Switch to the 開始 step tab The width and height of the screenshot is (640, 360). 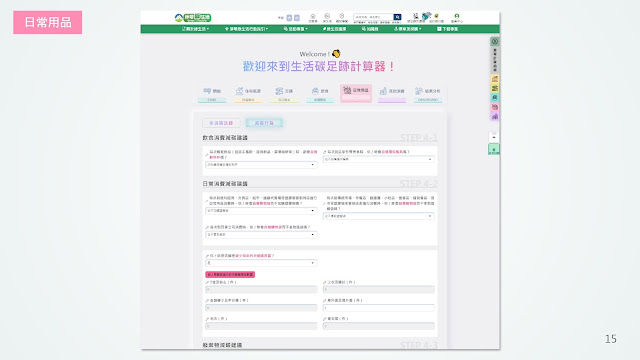click(x=212, y=94)
